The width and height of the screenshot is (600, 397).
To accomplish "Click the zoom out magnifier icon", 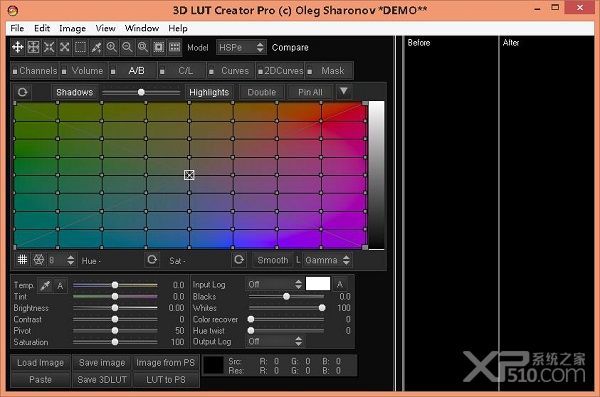I will click(127, 47).
